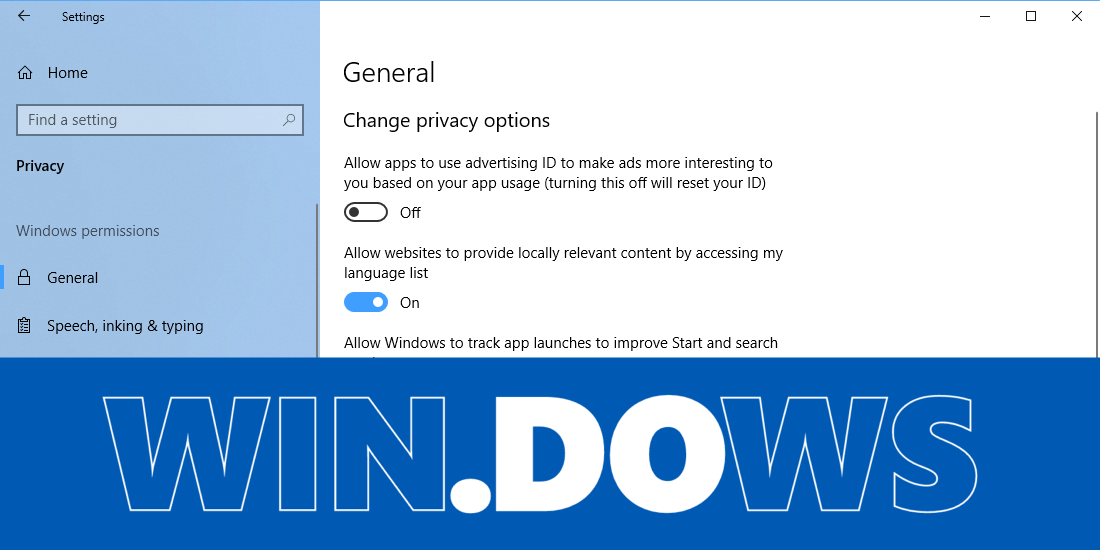Click the 'Change privacy options' heading
The height and width of the screenshot is (550, 1100).
click(446, 121)
